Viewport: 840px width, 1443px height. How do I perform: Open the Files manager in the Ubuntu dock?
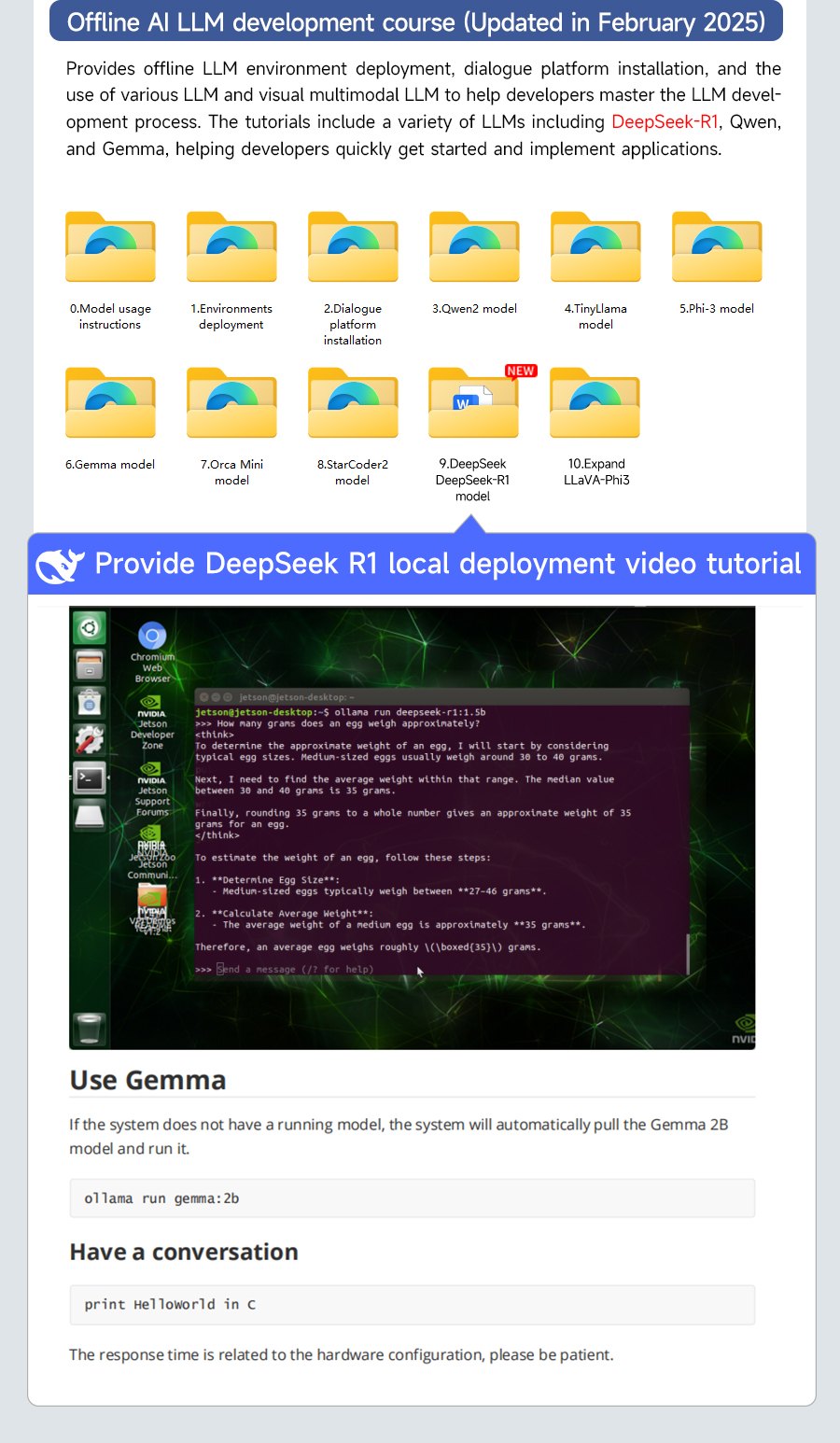pos(90,665)
